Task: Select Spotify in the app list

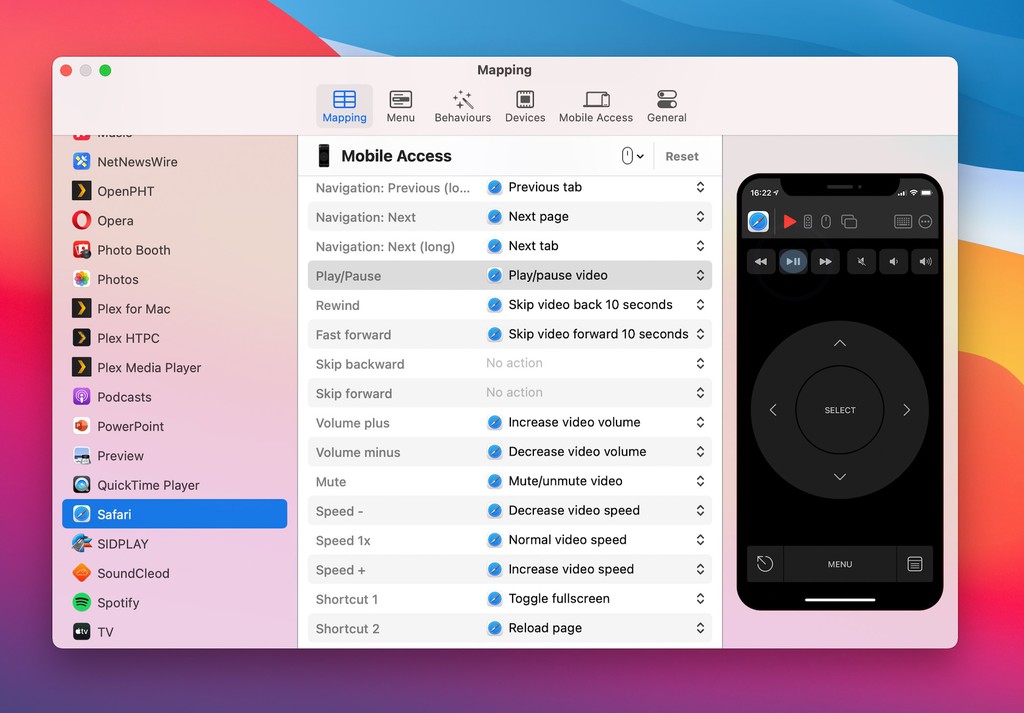Action: (x=174, y=602)
